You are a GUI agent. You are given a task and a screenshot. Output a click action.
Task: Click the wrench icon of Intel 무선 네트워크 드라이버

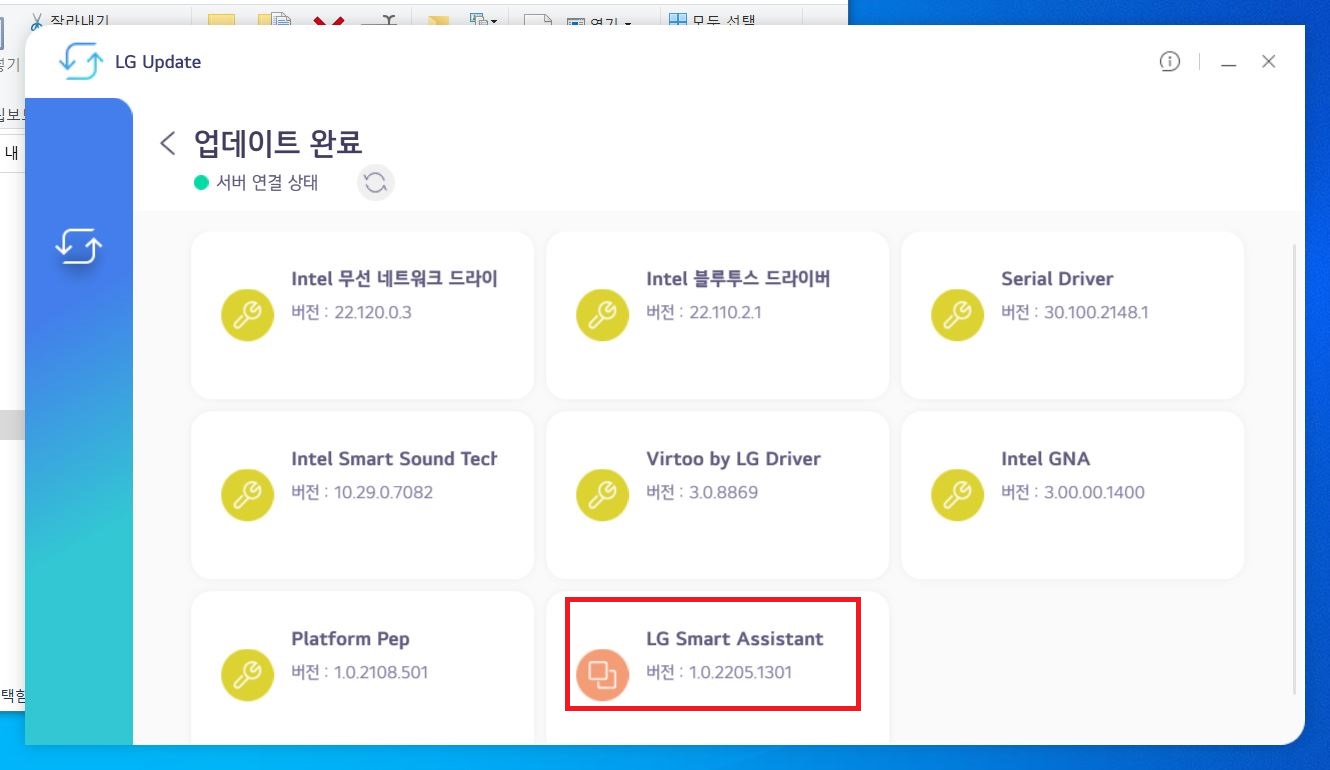pos(247,314)
